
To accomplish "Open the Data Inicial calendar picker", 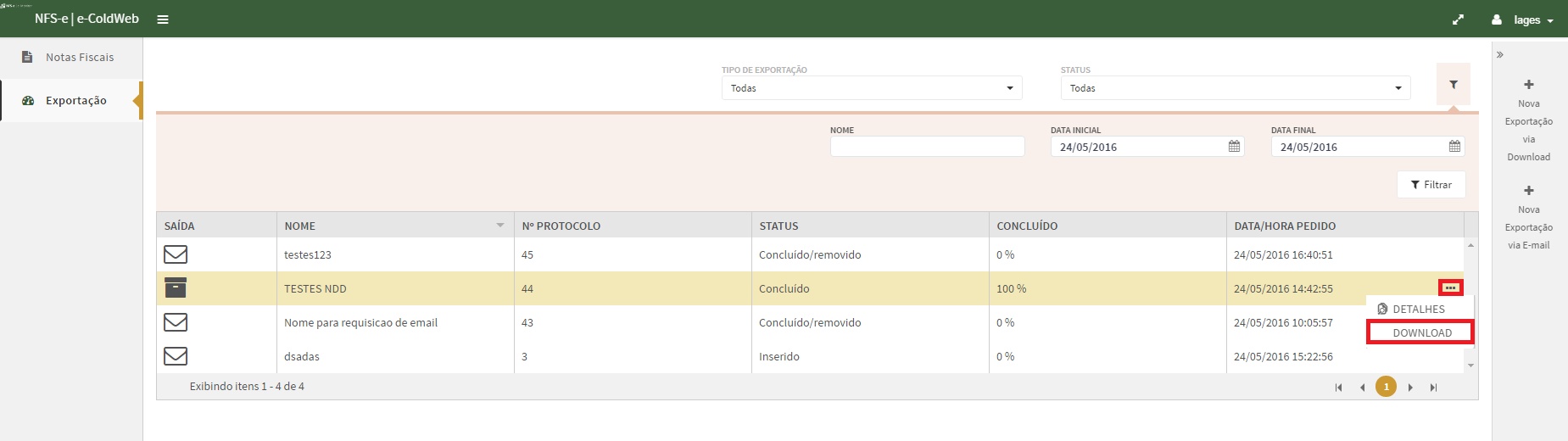I will 1234,147.
